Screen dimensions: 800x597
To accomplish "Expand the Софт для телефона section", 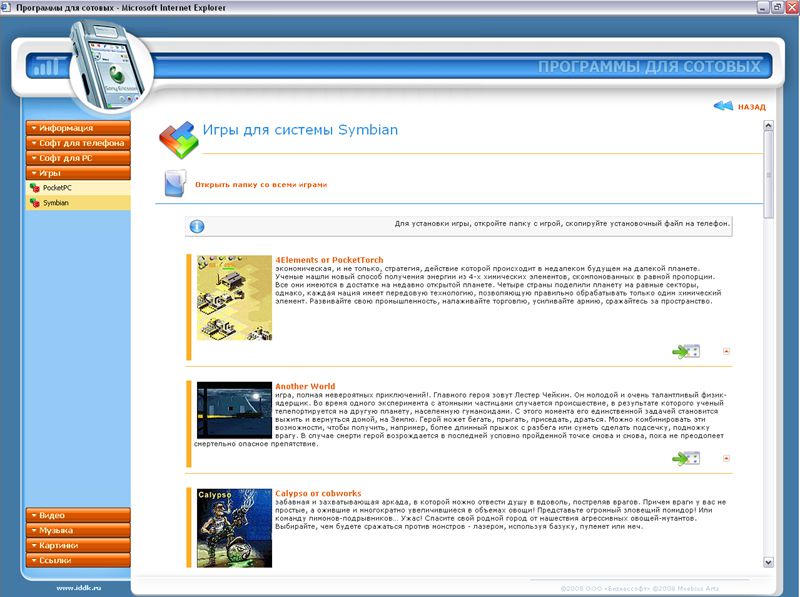I will tap(78, 143).
